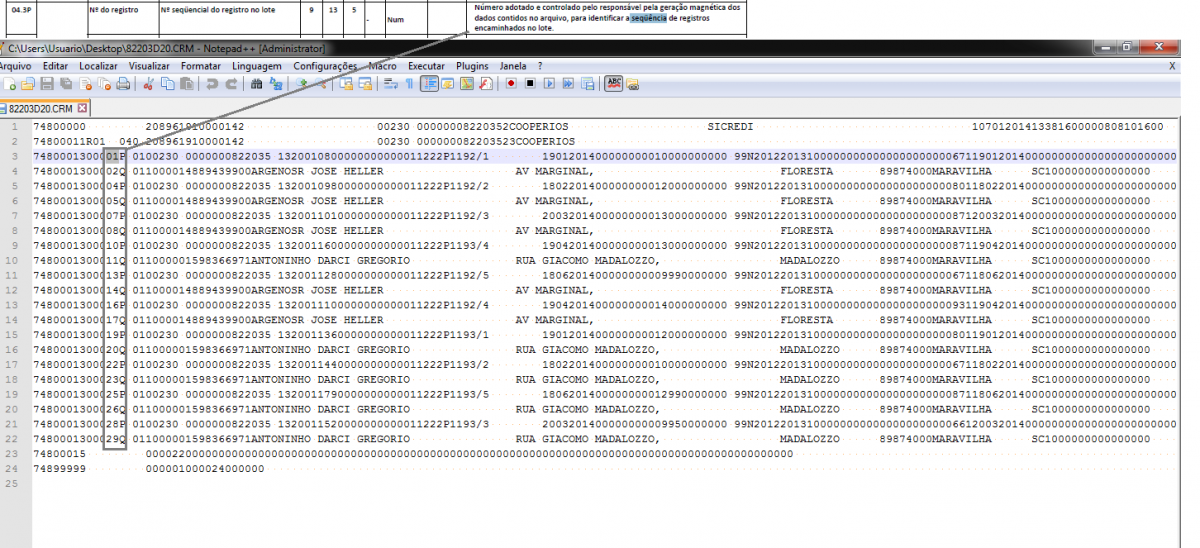Click AV MARGINAL text on line 4
Viewport: 1200px width, 548px height.
point(553,171)
